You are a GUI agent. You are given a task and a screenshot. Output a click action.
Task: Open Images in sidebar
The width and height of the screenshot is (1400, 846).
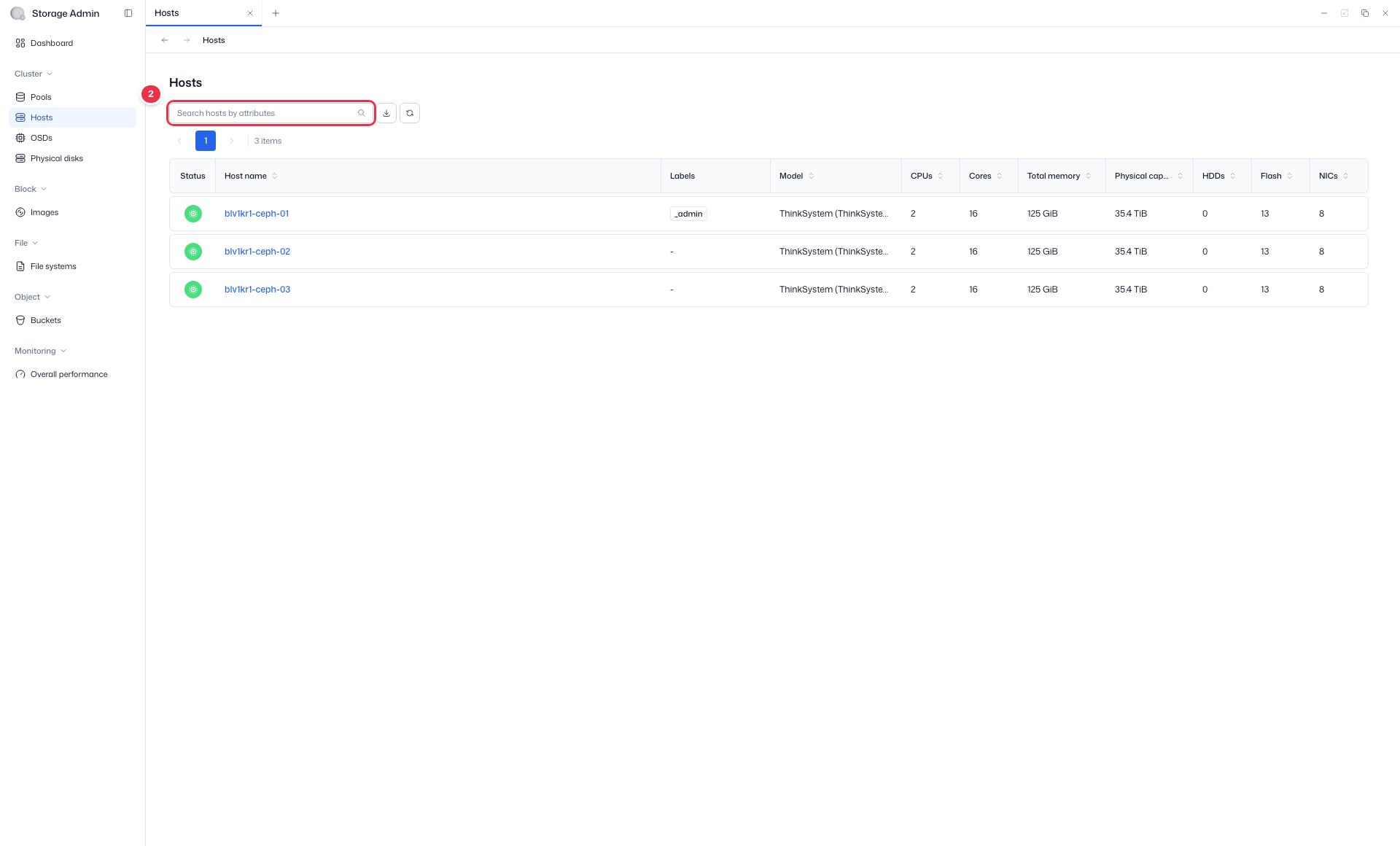[72, 212]
